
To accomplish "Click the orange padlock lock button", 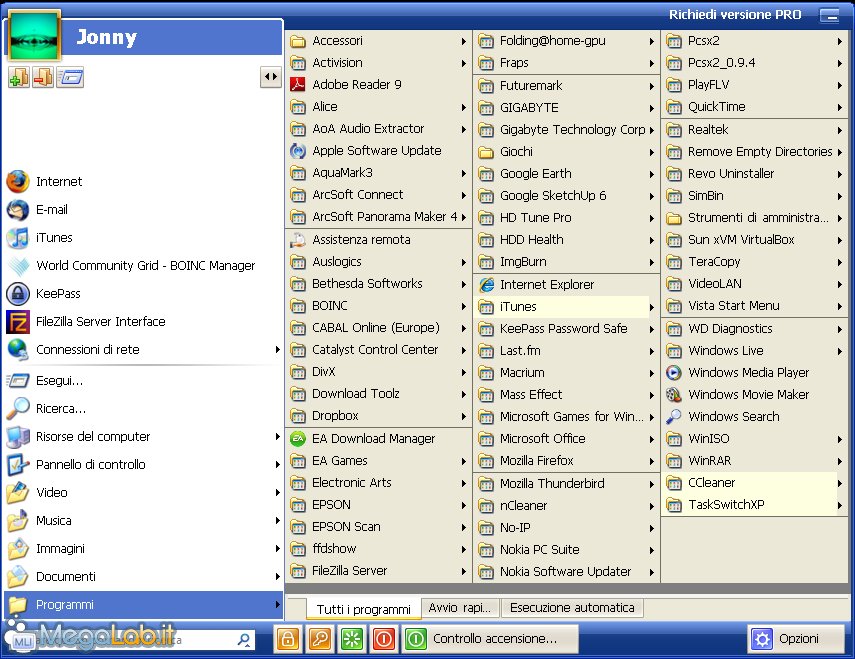I will pyautogui.click(x=288, y=638).
